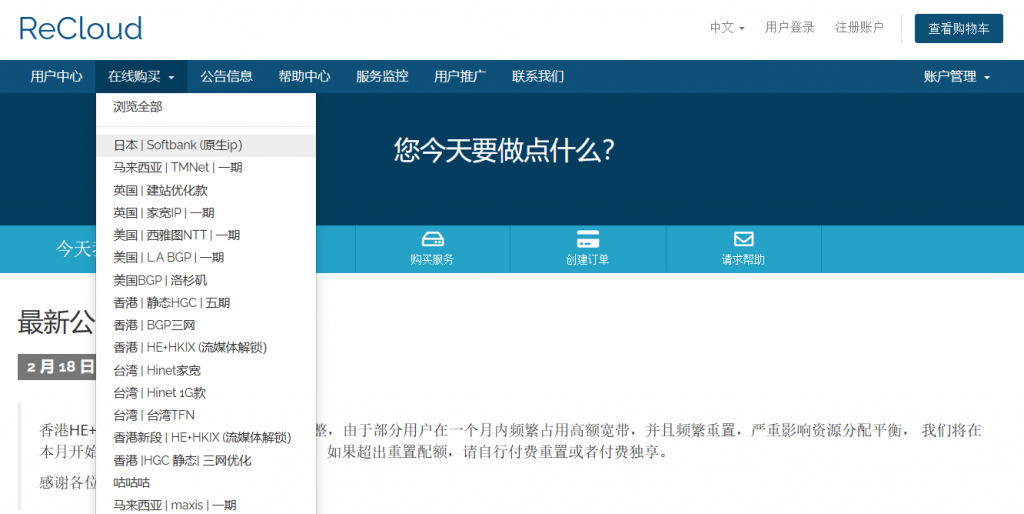Viewport: 1024px width, 514px height.
Task: Open 服务监控 in navigation bar
Action: 382,76
